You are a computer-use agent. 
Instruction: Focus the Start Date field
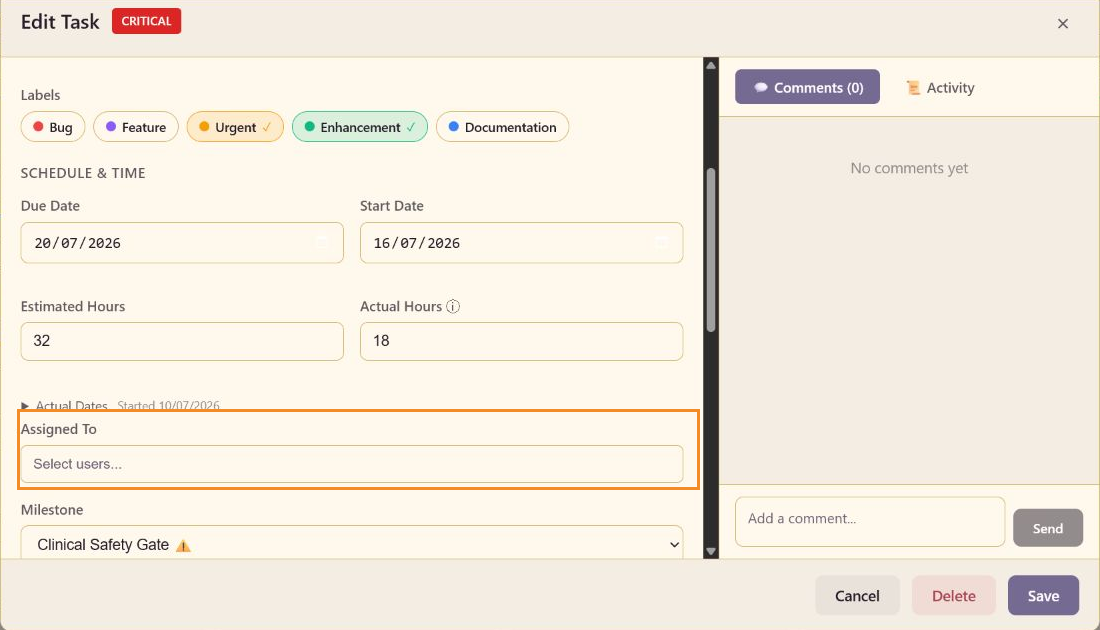point(521,243)
